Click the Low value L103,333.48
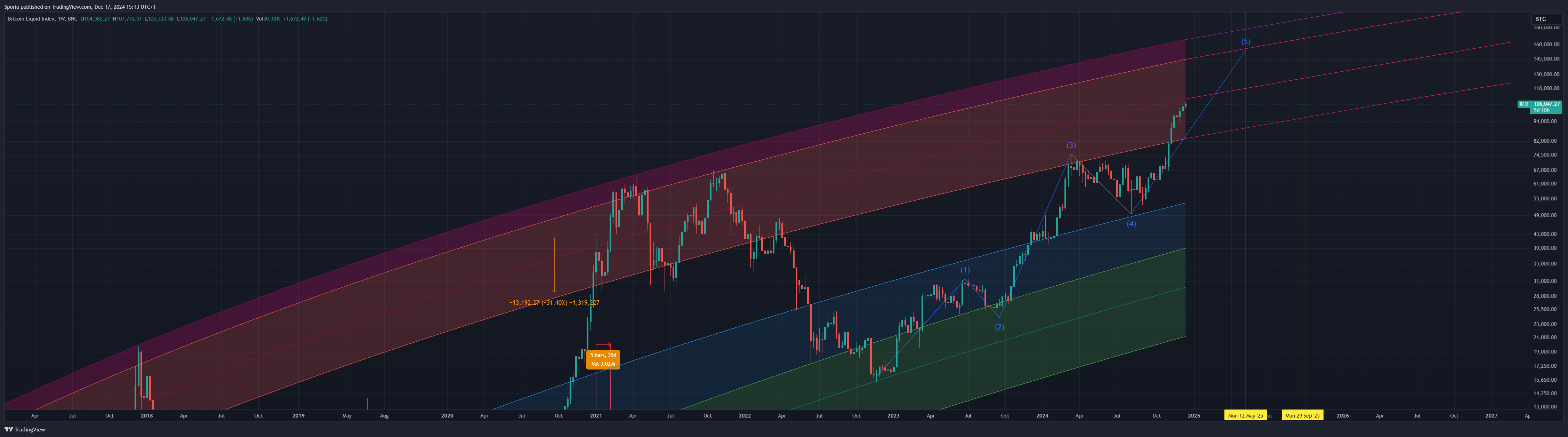 tap(159, 19)
